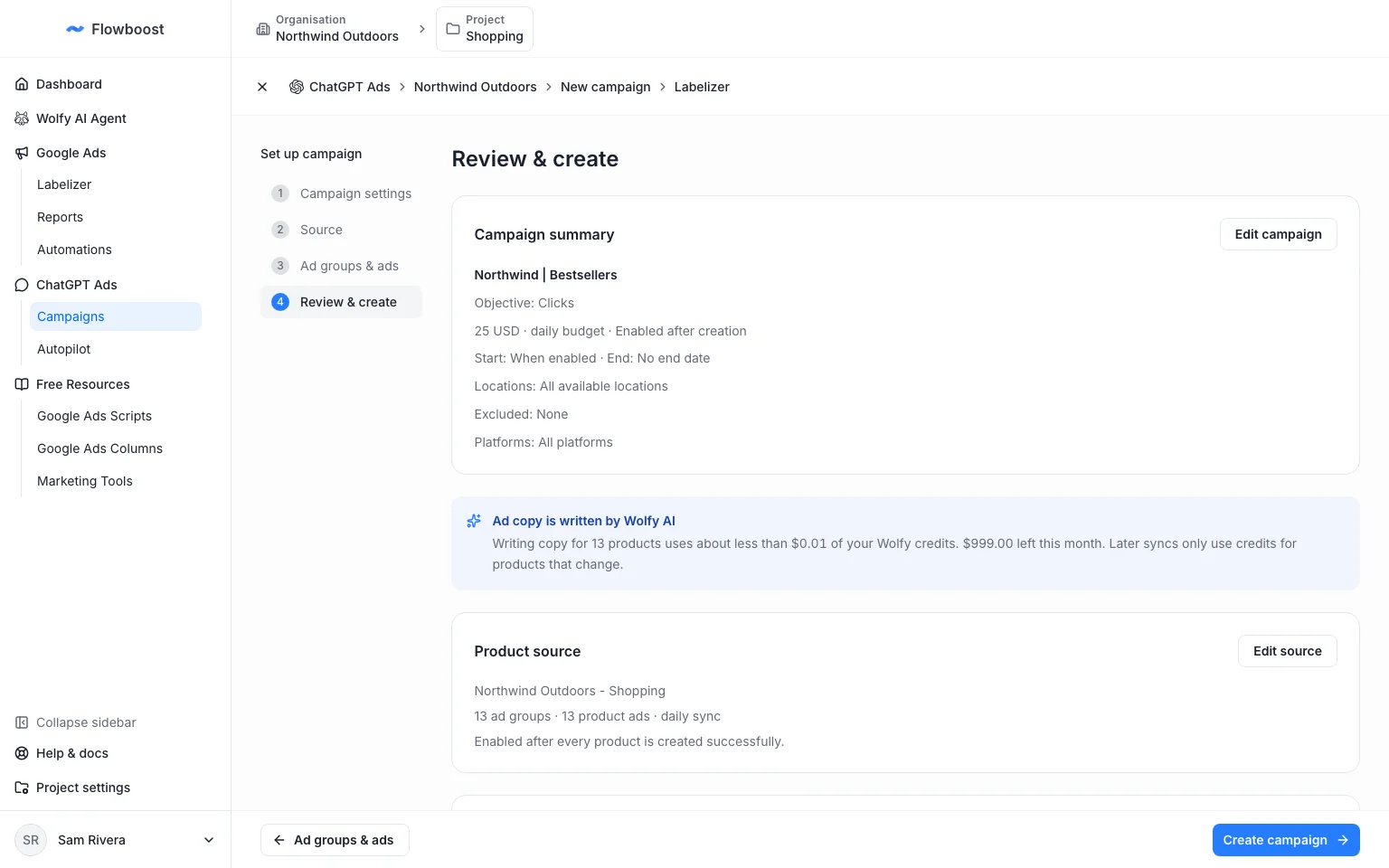Screen dimensions: 1389x868
Task: Close the campaign wizard with X
Action: point(262,87)
